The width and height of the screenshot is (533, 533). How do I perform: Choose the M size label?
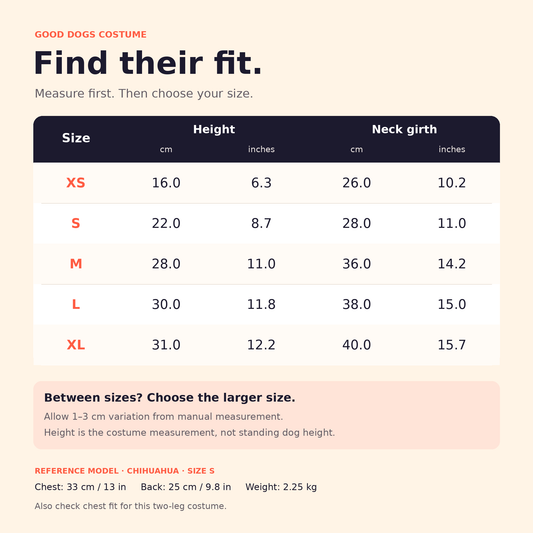pos(76,264)
